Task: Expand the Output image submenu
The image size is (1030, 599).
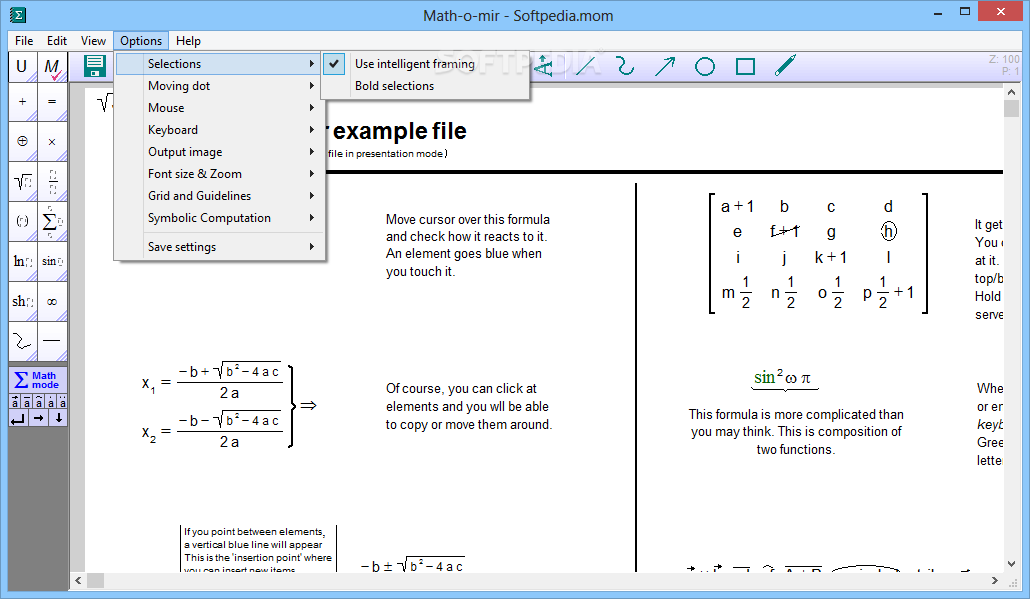Action: coord(219,152)
